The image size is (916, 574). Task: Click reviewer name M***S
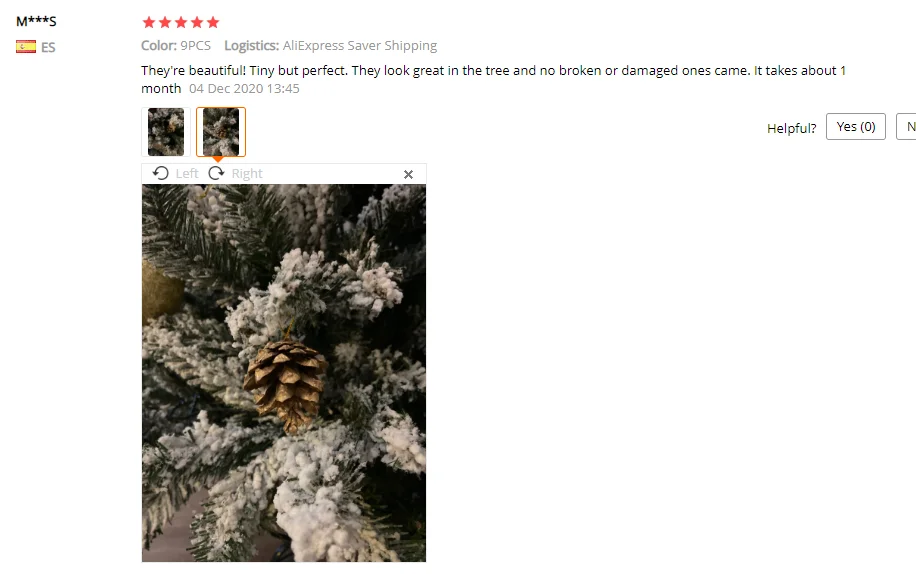[36, 22]
